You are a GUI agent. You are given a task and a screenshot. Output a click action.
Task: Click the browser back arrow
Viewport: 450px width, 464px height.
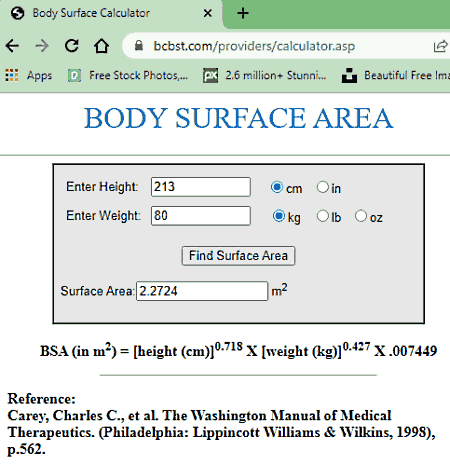[12, 46]
